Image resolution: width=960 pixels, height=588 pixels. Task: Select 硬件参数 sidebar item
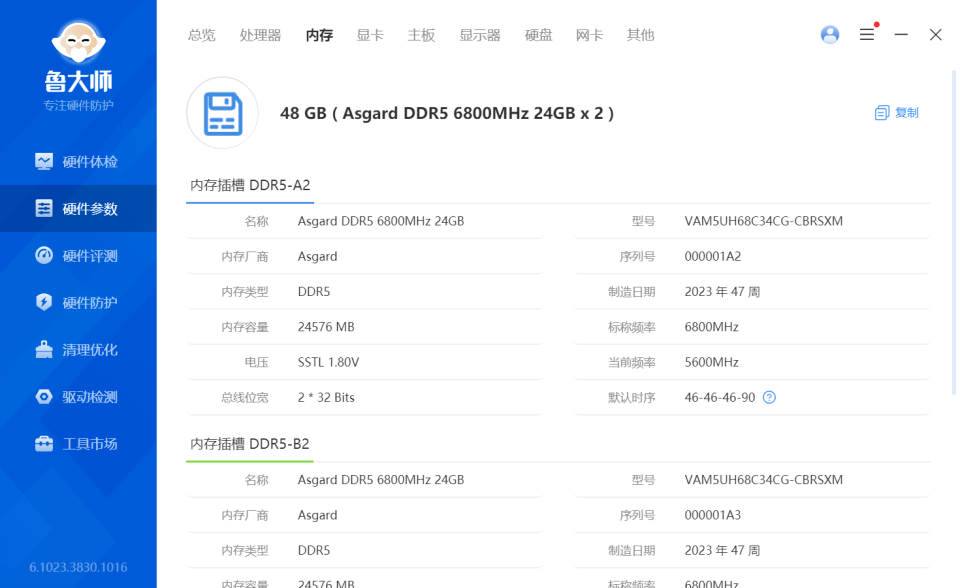coord(78,209)
